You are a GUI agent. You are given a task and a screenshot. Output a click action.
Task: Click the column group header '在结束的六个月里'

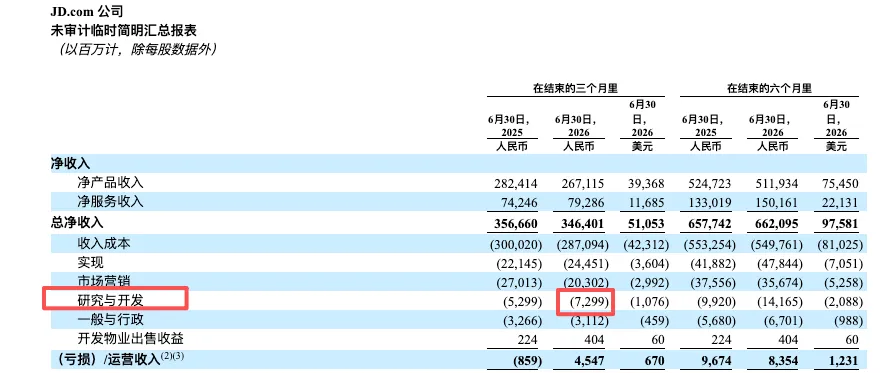pos(769,88)
